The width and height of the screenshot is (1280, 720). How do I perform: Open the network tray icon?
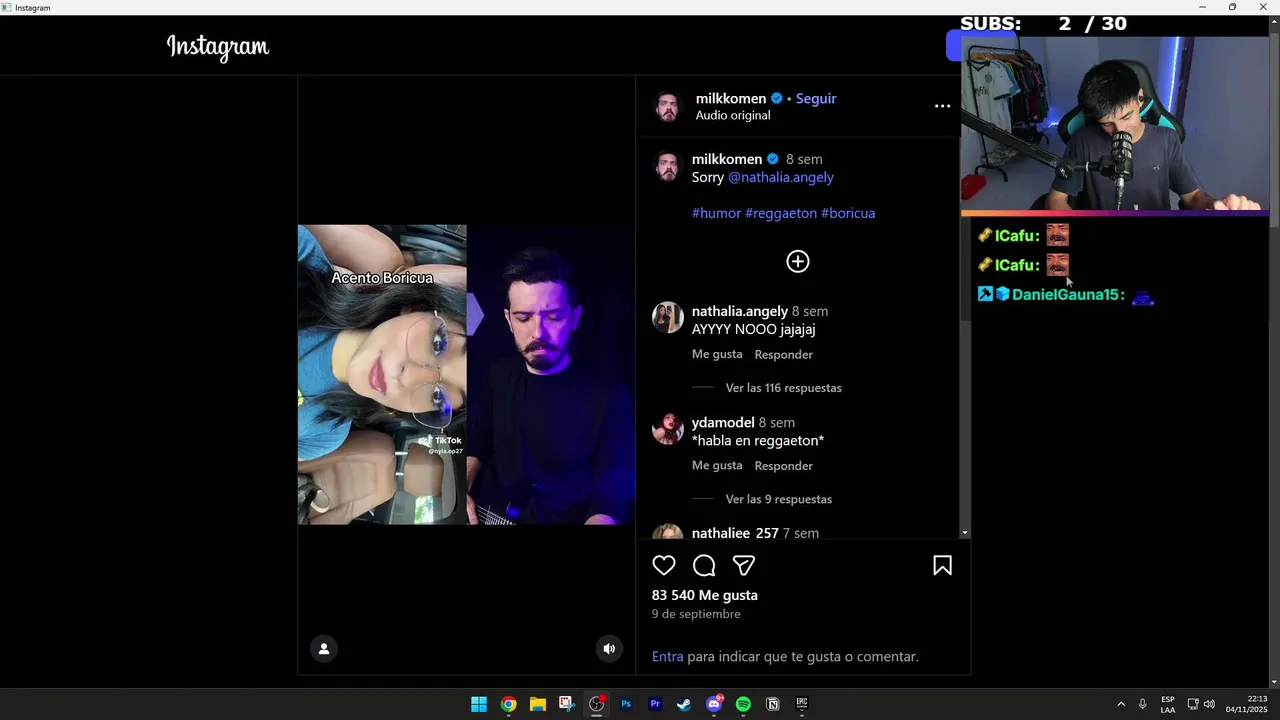[1193, 704]
